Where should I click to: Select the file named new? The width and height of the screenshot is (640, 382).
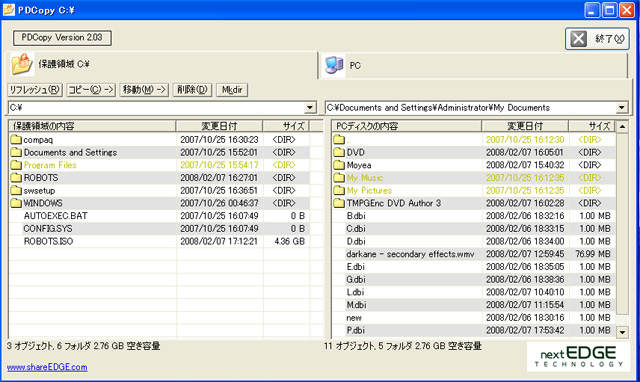tap(354, 318)
